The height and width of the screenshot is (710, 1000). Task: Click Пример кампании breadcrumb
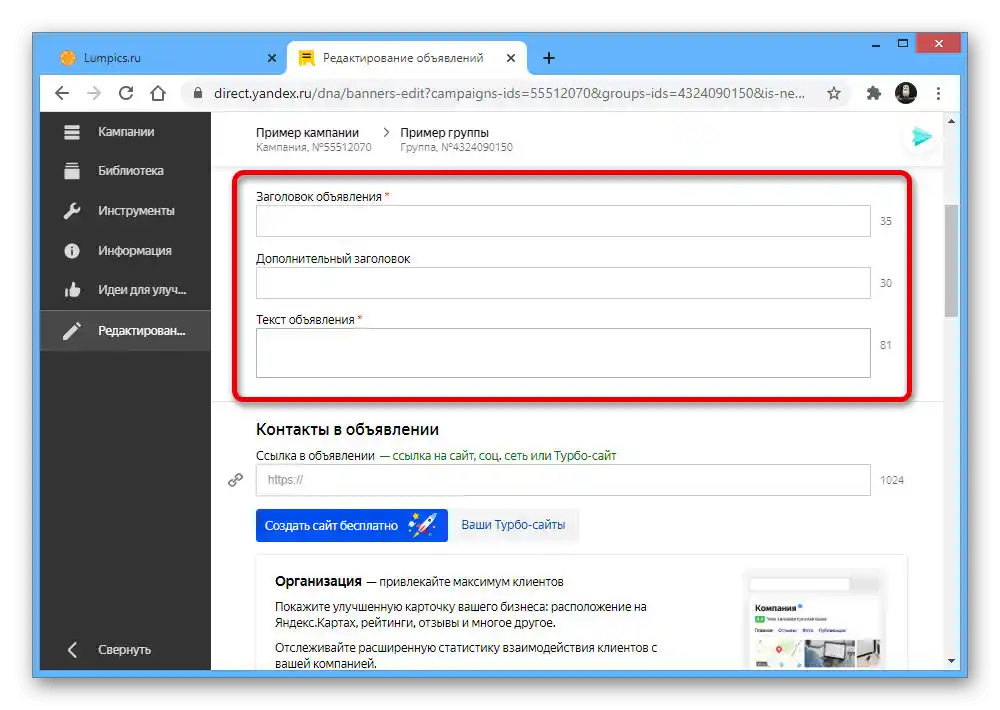tap(307, 133)
